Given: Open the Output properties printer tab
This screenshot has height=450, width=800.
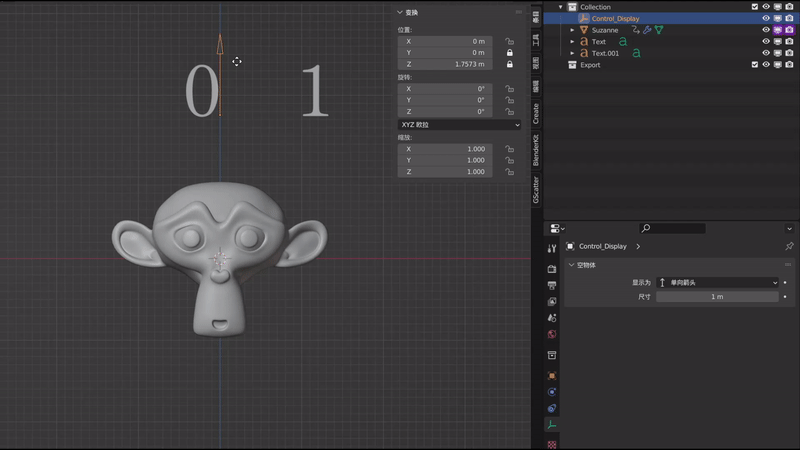Looking at the screenshot, I should [x=552, y=285].
